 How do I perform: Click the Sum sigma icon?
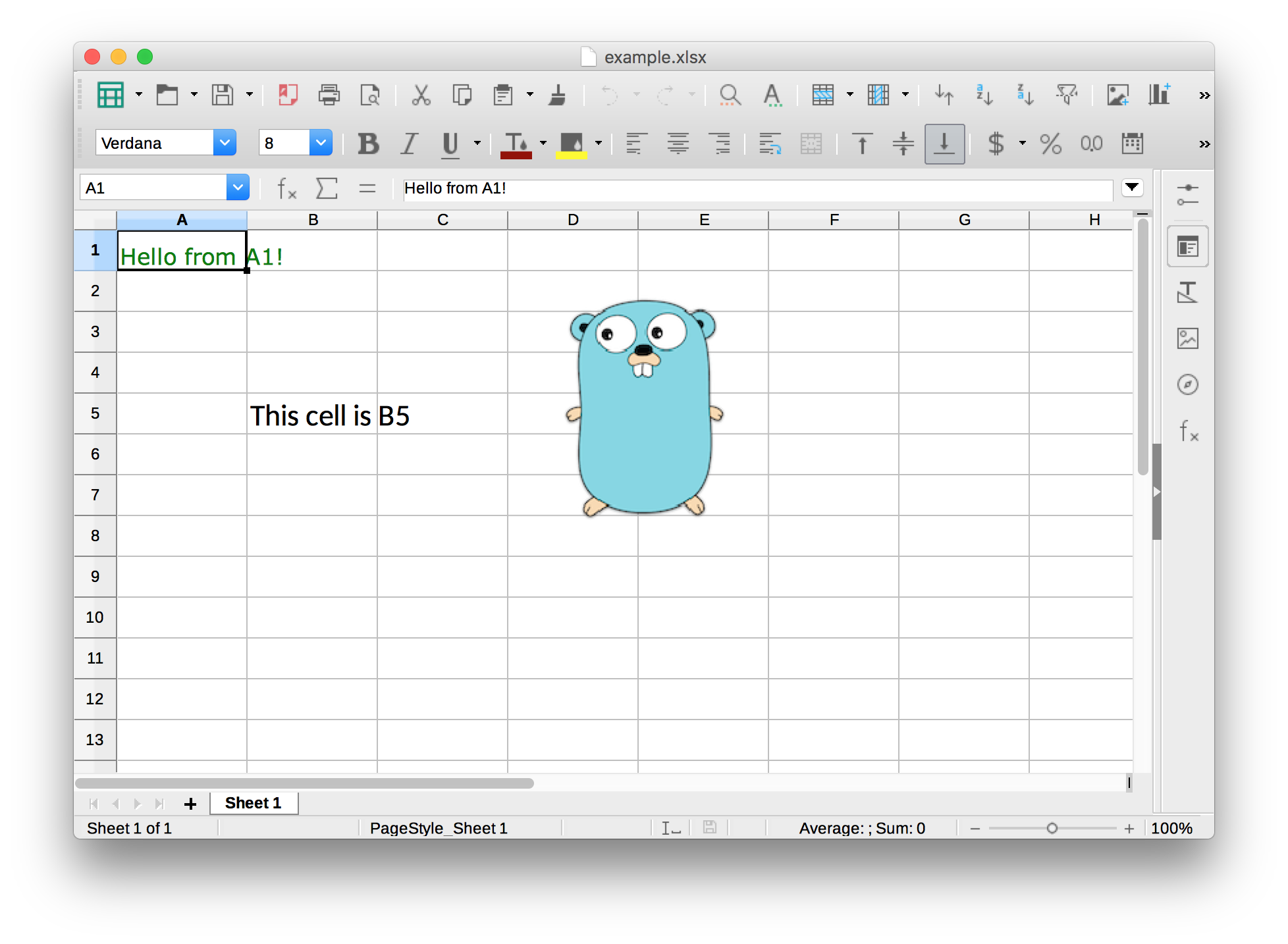[327, 189]
